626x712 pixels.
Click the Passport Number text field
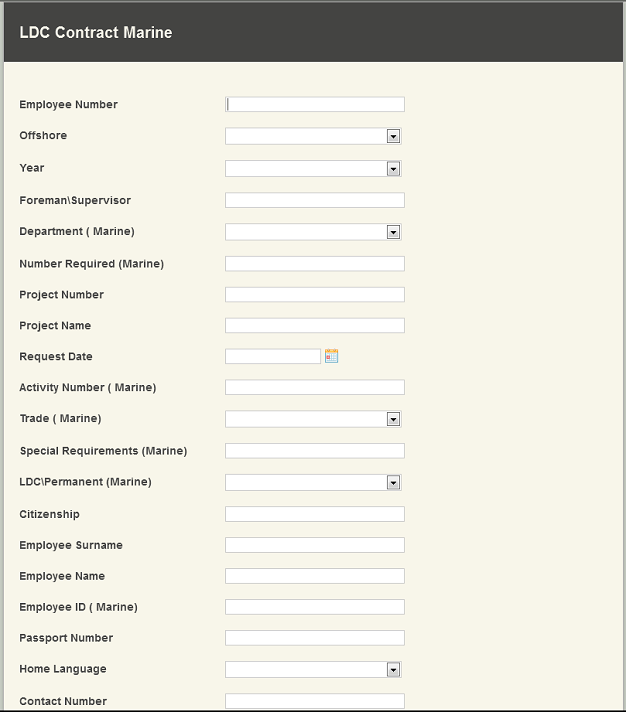tap(315, 638)
